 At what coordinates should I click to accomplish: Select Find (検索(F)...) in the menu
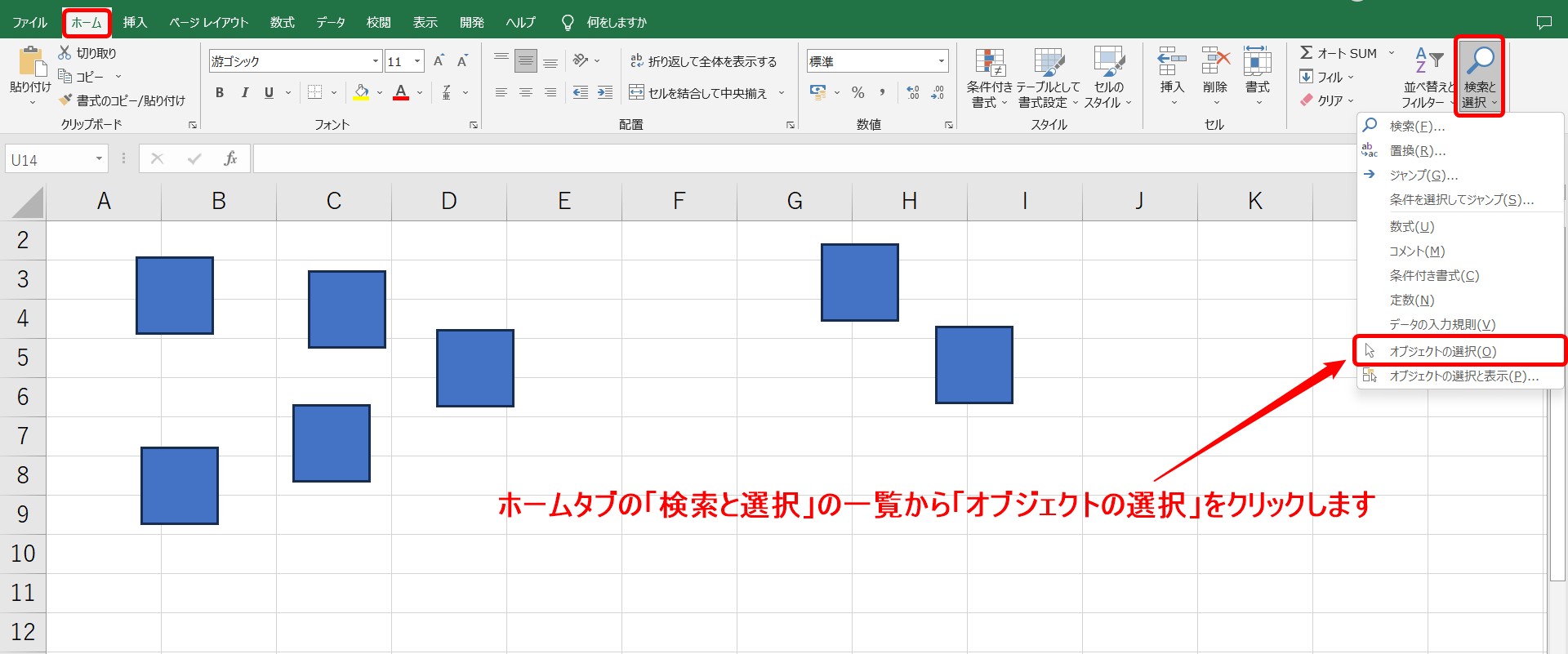1460,126
